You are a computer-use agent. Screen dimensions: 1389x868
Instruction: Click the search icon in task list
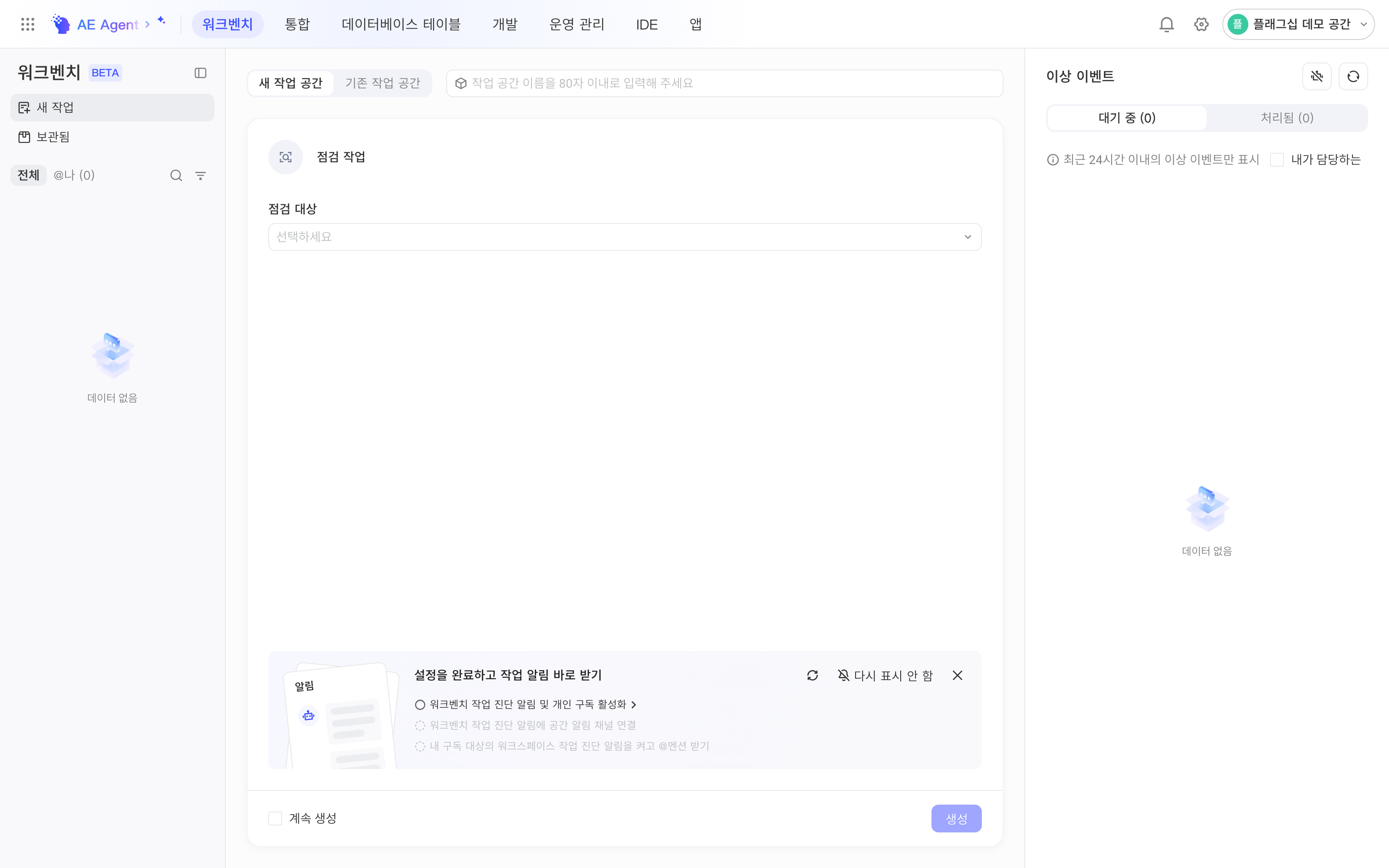[176, 176]
